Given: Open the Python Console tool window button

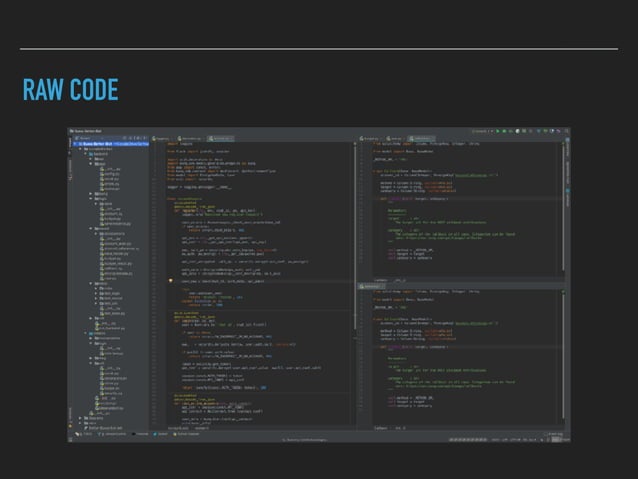Looking at the screenshot, I should [186, 434].
